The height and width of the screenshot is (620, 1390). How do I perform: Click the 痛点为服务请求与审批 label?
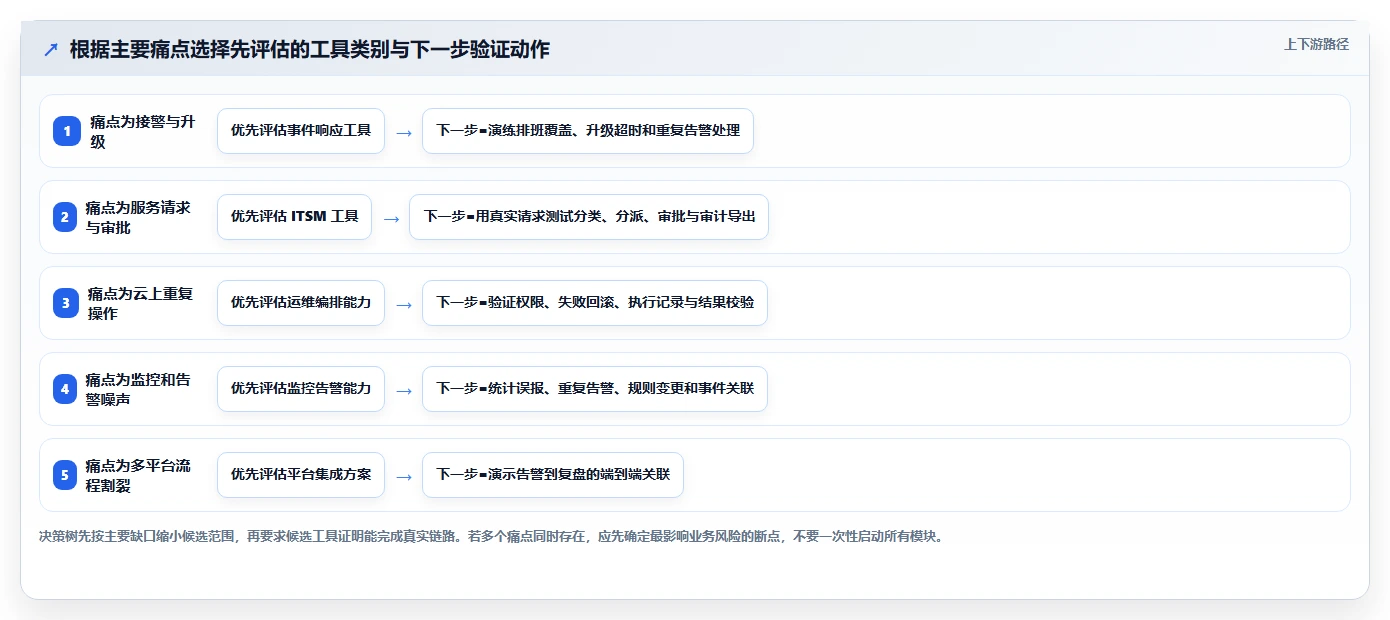coord(139,217)
